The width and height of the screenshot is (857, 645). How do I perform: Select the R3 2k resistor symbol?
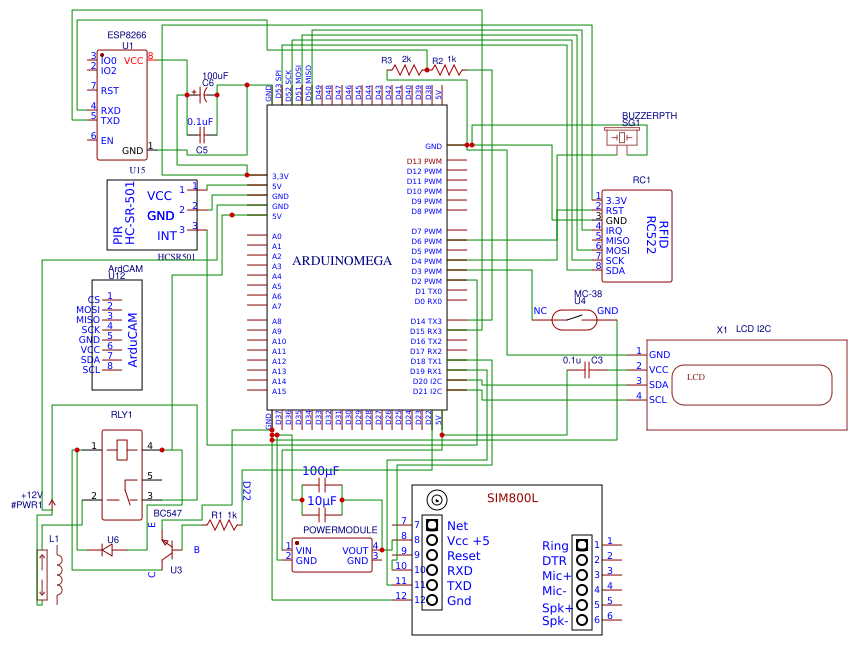pos(405,71)
